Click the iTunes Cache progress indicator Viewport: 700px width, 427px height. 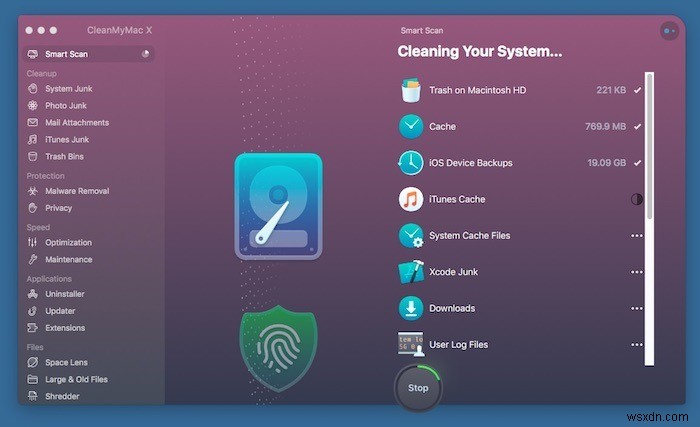[637, 199]
